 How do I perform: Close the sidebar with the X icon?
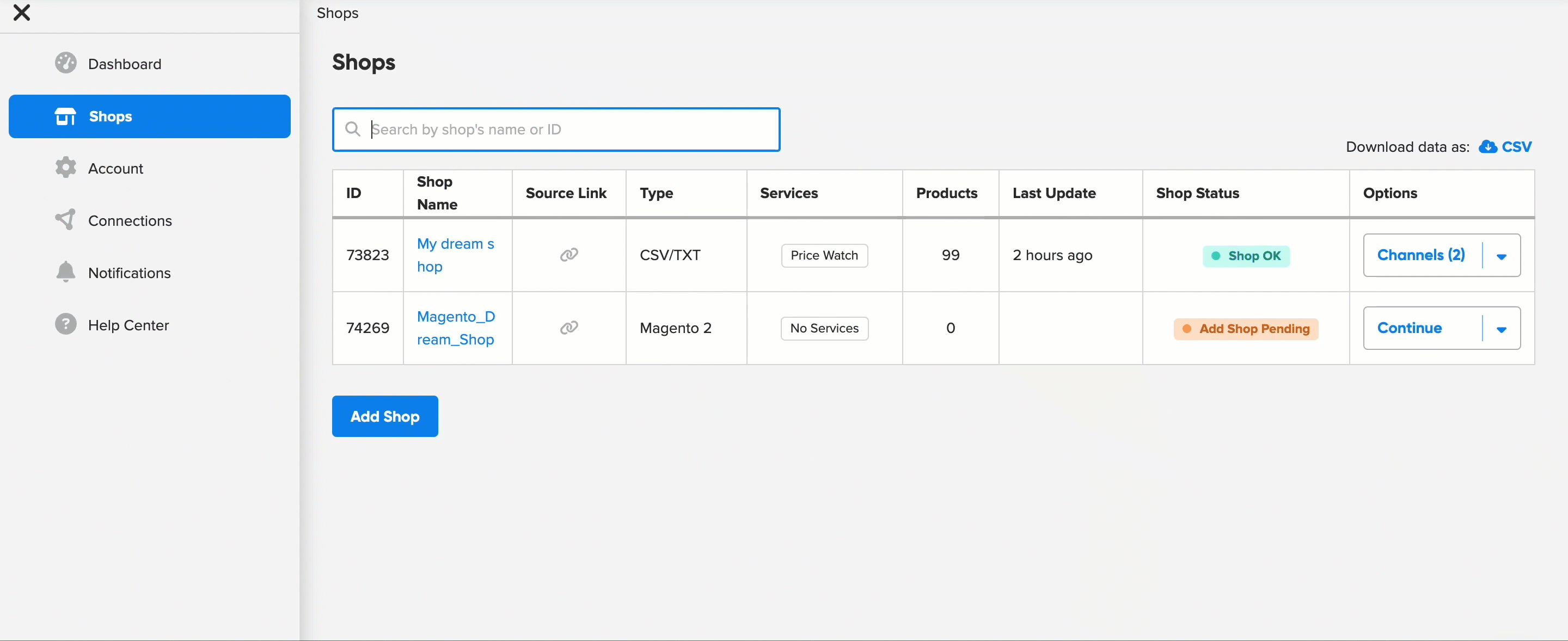click(x=22, y=13)
